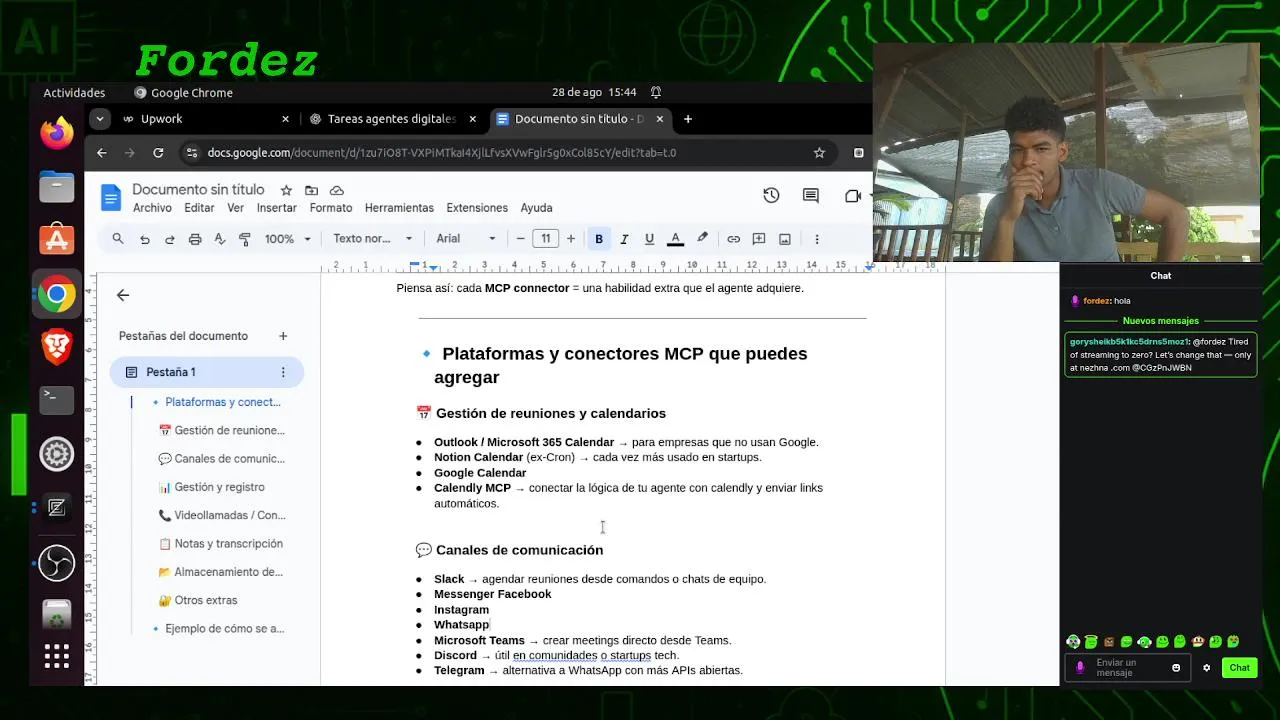
Task: Open the Insertar menu
Action: [x=277, y=208]
